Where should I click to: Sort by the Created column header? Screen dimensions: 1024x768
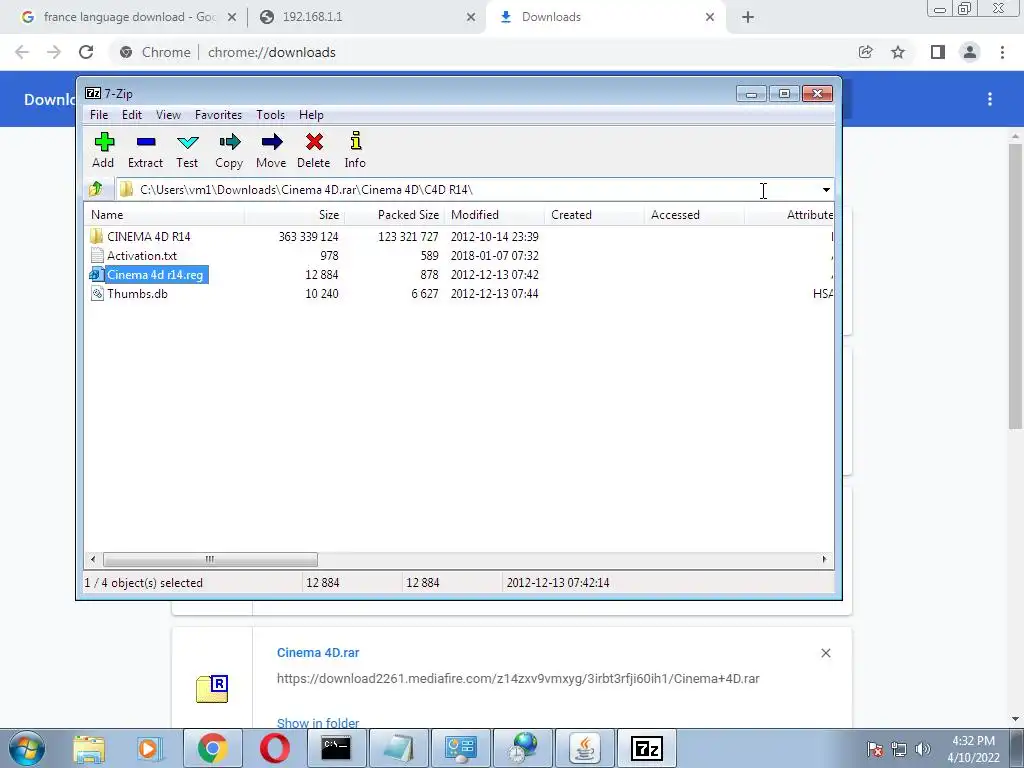pos(594,215)
